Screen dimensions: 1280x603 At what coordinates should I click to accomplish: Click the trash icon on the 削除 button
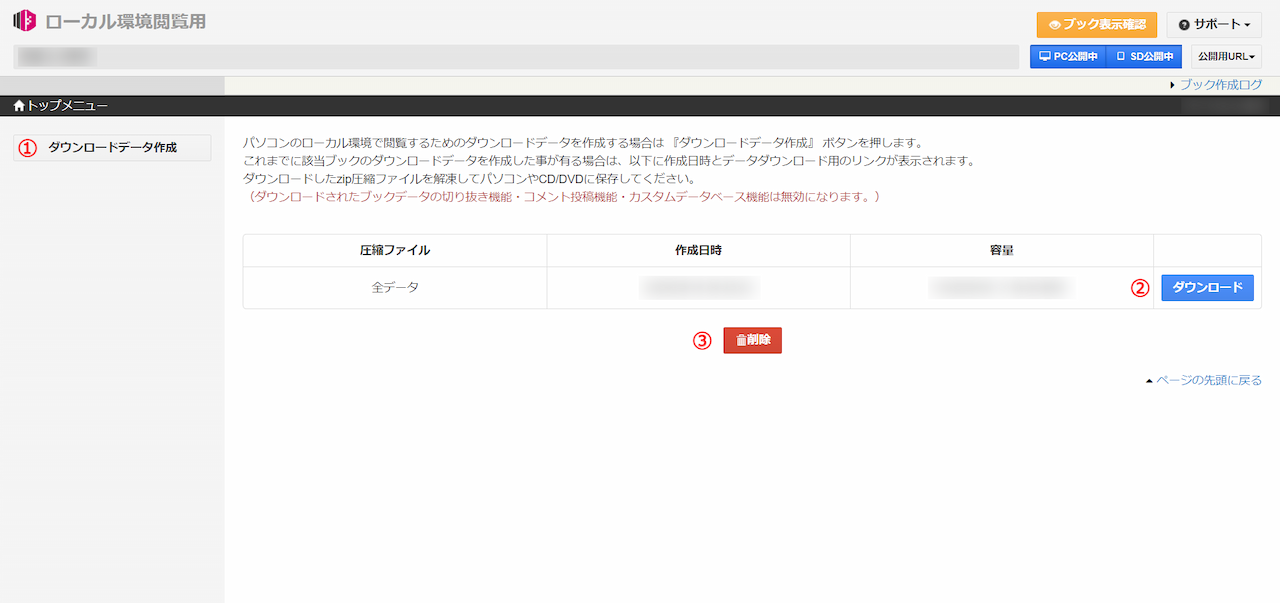click(741, 340)
